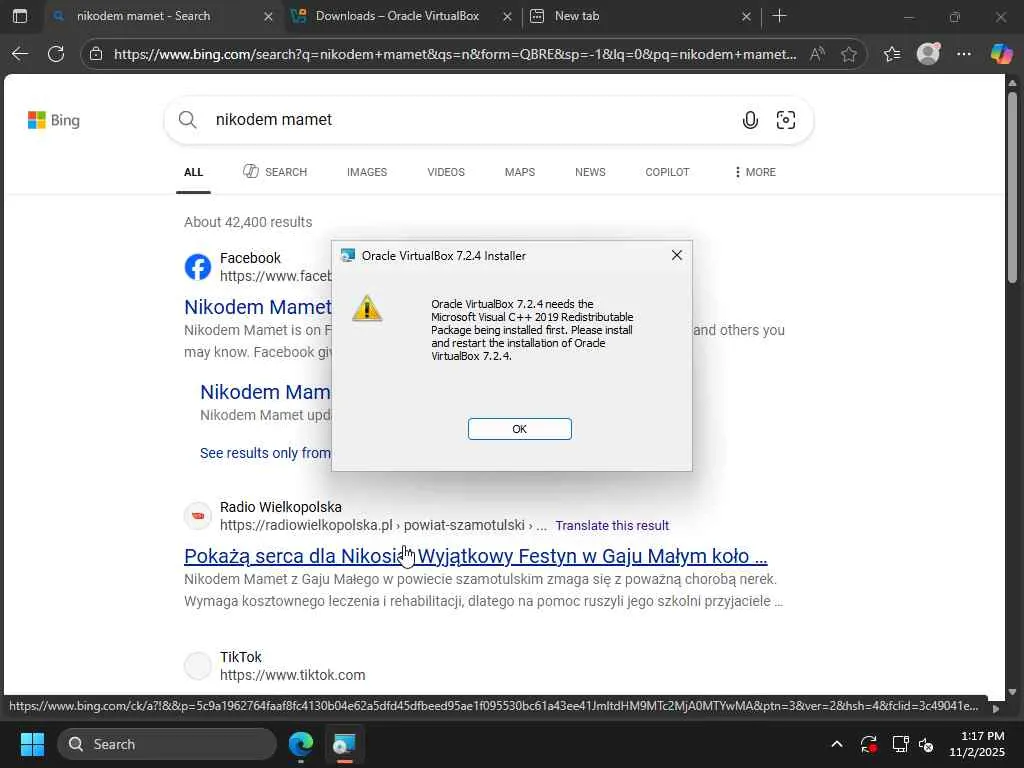View site information lock icon
This screenshot has height=768, width=1024.
coord(96,54)
